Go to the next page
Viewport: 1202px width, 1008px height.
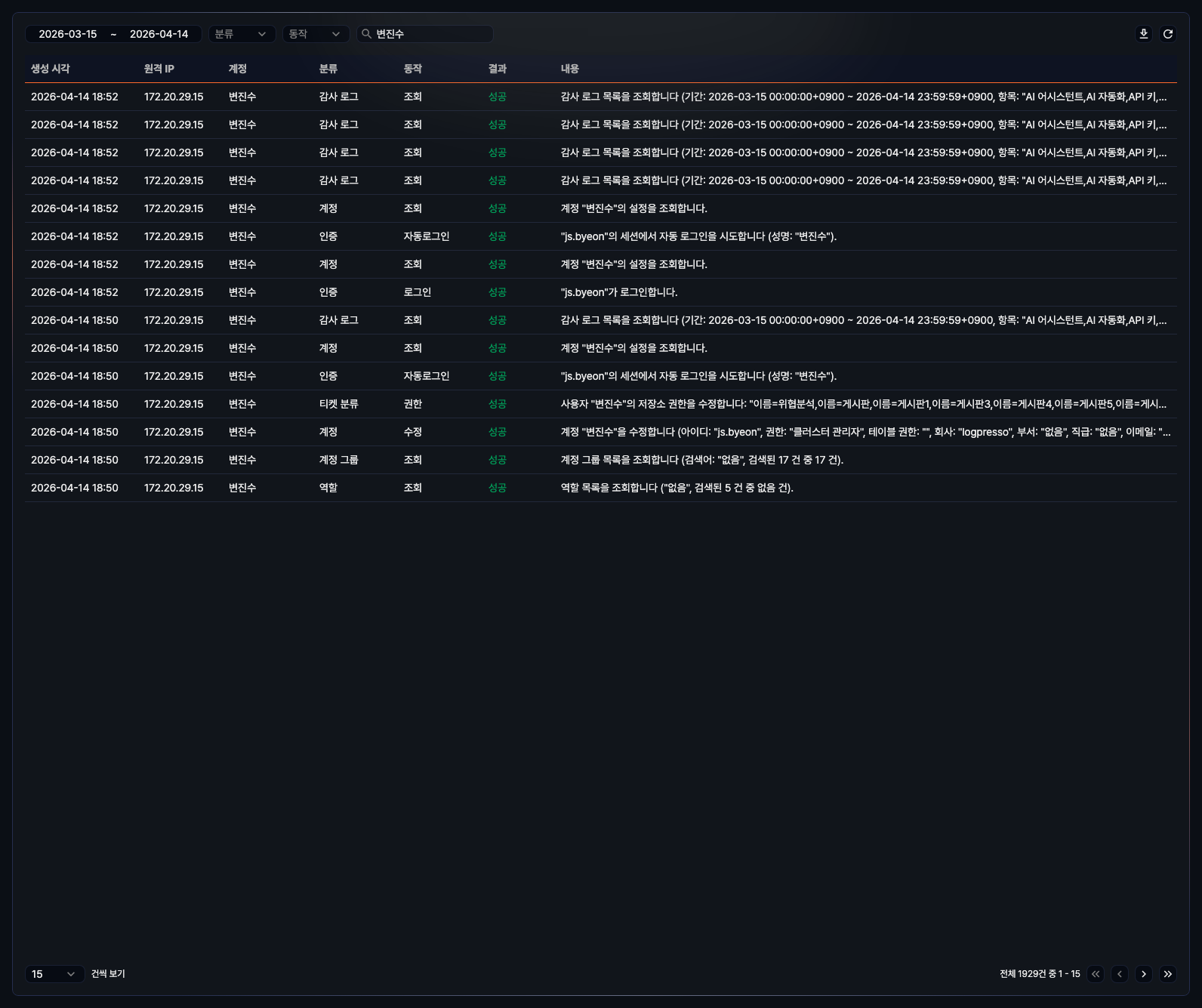[1144, 974]
